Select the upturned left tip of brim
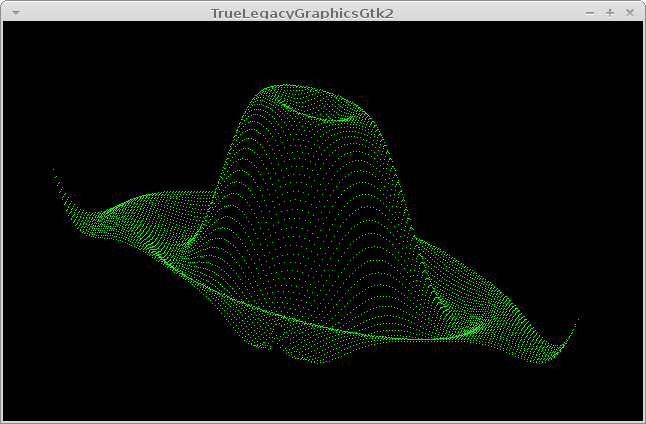The image size is (646, 424). (57, 180)
